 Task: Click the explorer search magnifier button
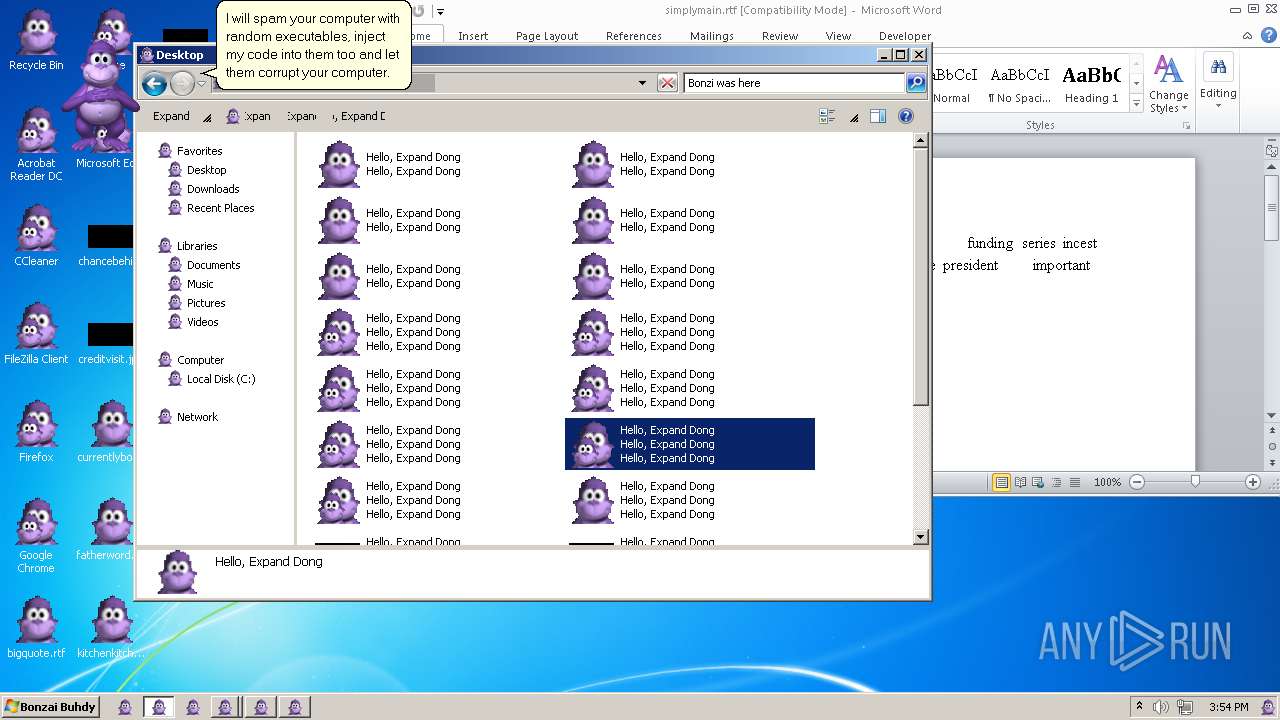click(x=916, y=83)
